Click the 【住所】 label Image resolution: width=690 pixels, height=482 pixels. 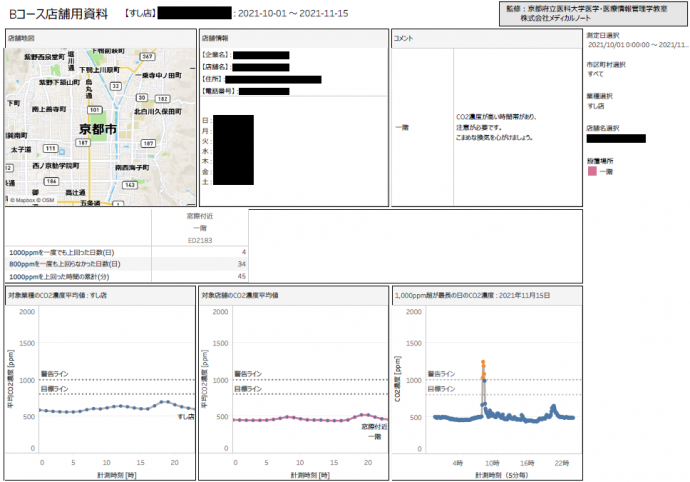pyautogui.click(x=213, y=79)
